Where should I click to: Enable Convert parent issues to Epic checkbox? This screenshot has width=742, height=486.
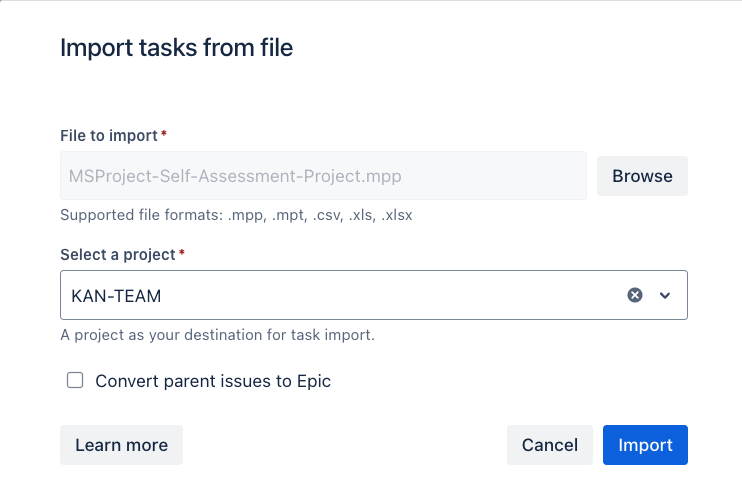(x=75, y=380)
